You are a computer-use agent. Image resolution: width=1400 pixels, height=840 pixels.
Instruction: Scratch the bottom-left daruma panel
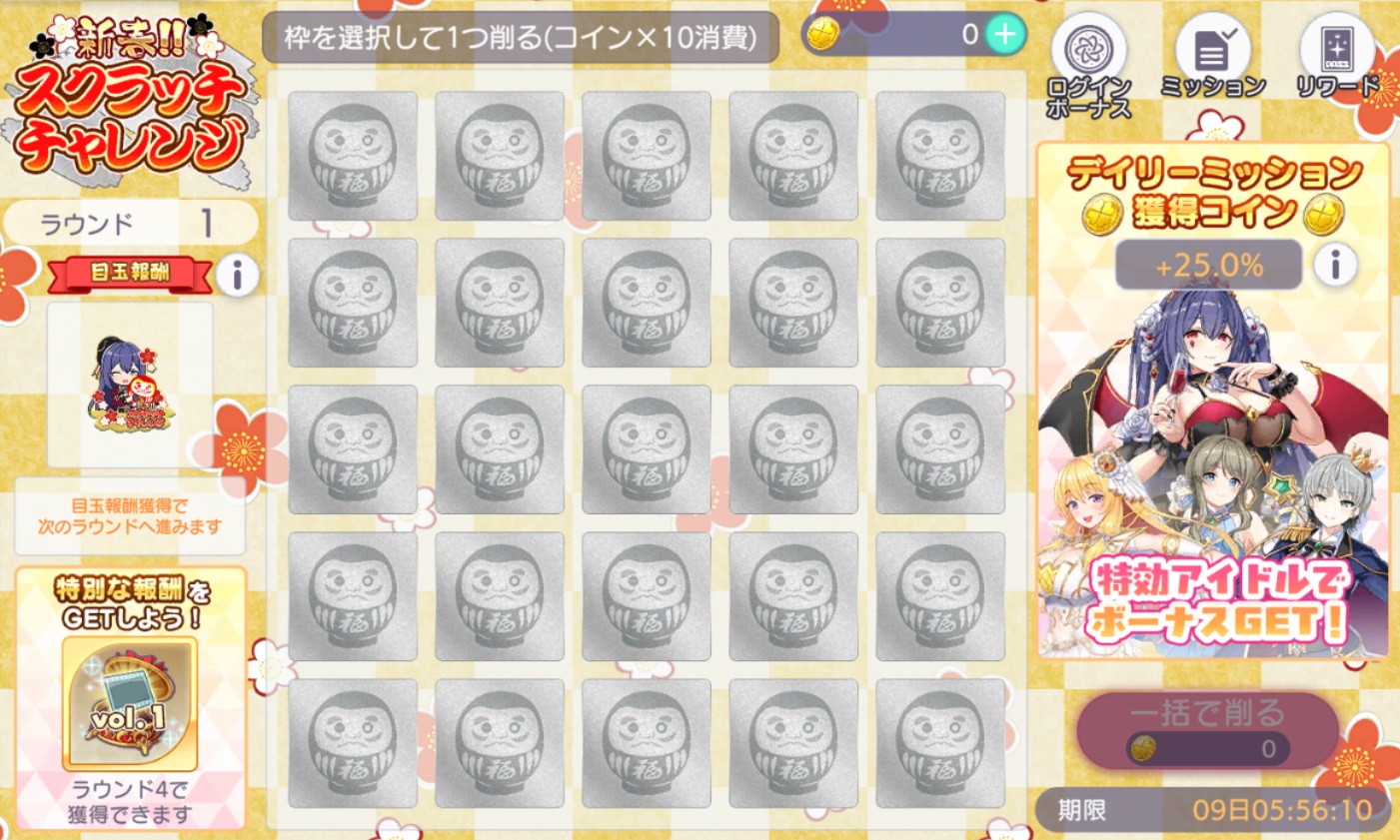tap(353, 743)
